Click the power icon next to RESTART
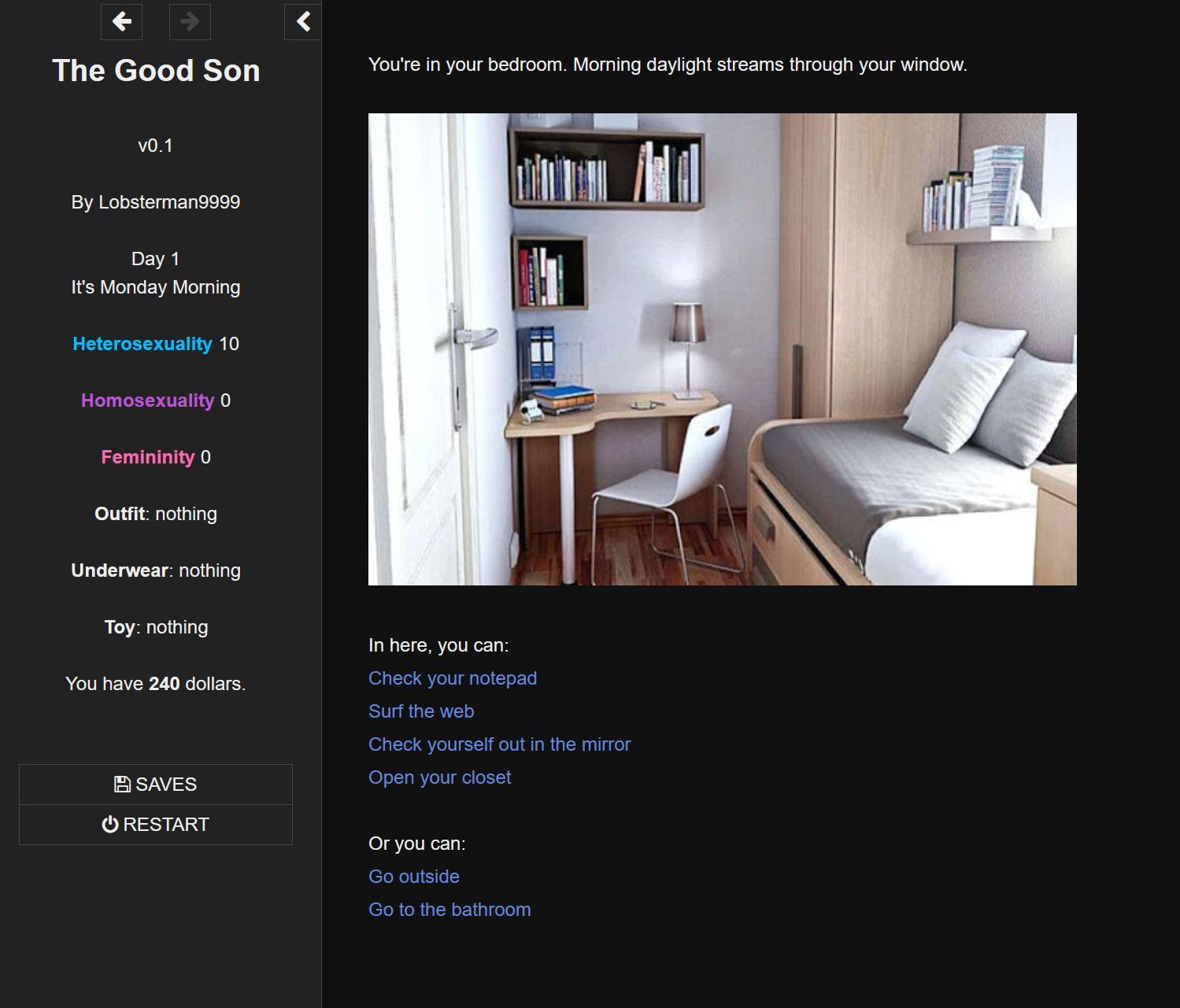 tap(109, 824)
